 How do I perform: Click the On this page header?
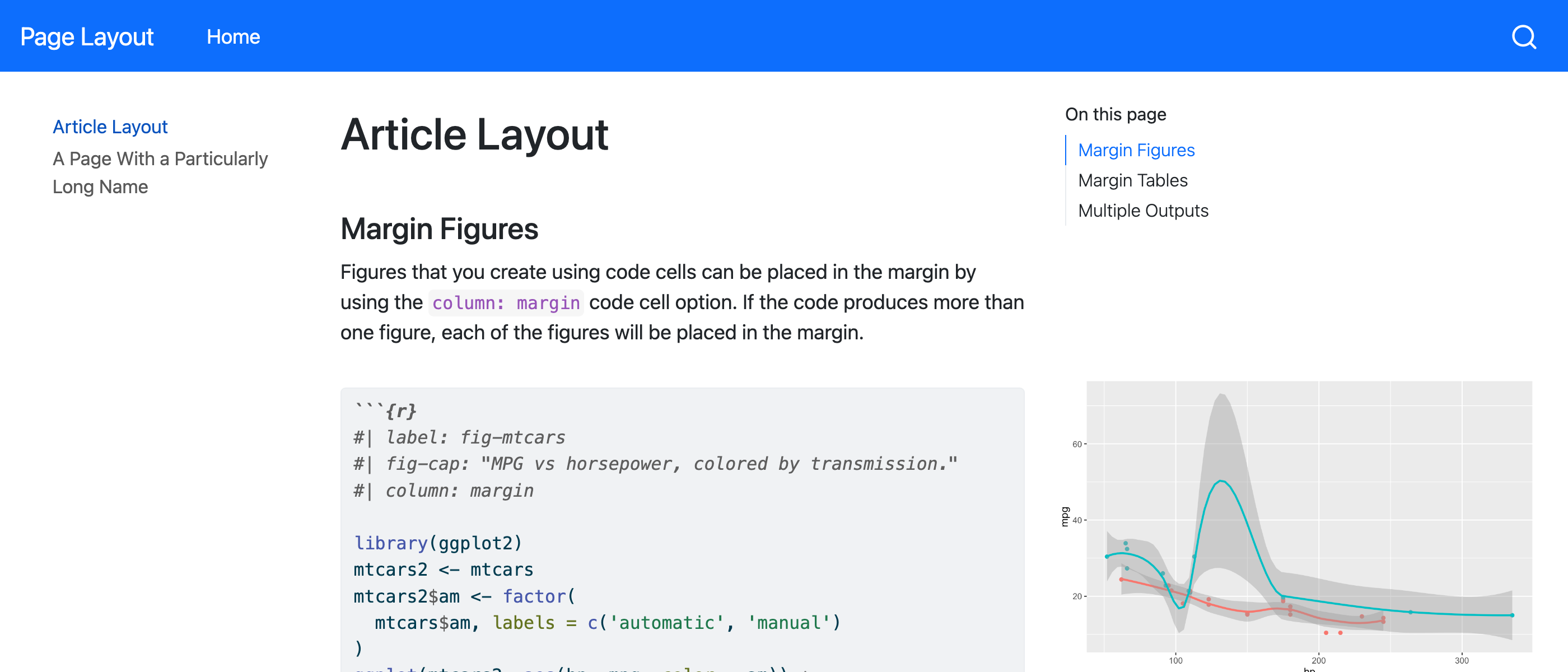pos(1116,114)
